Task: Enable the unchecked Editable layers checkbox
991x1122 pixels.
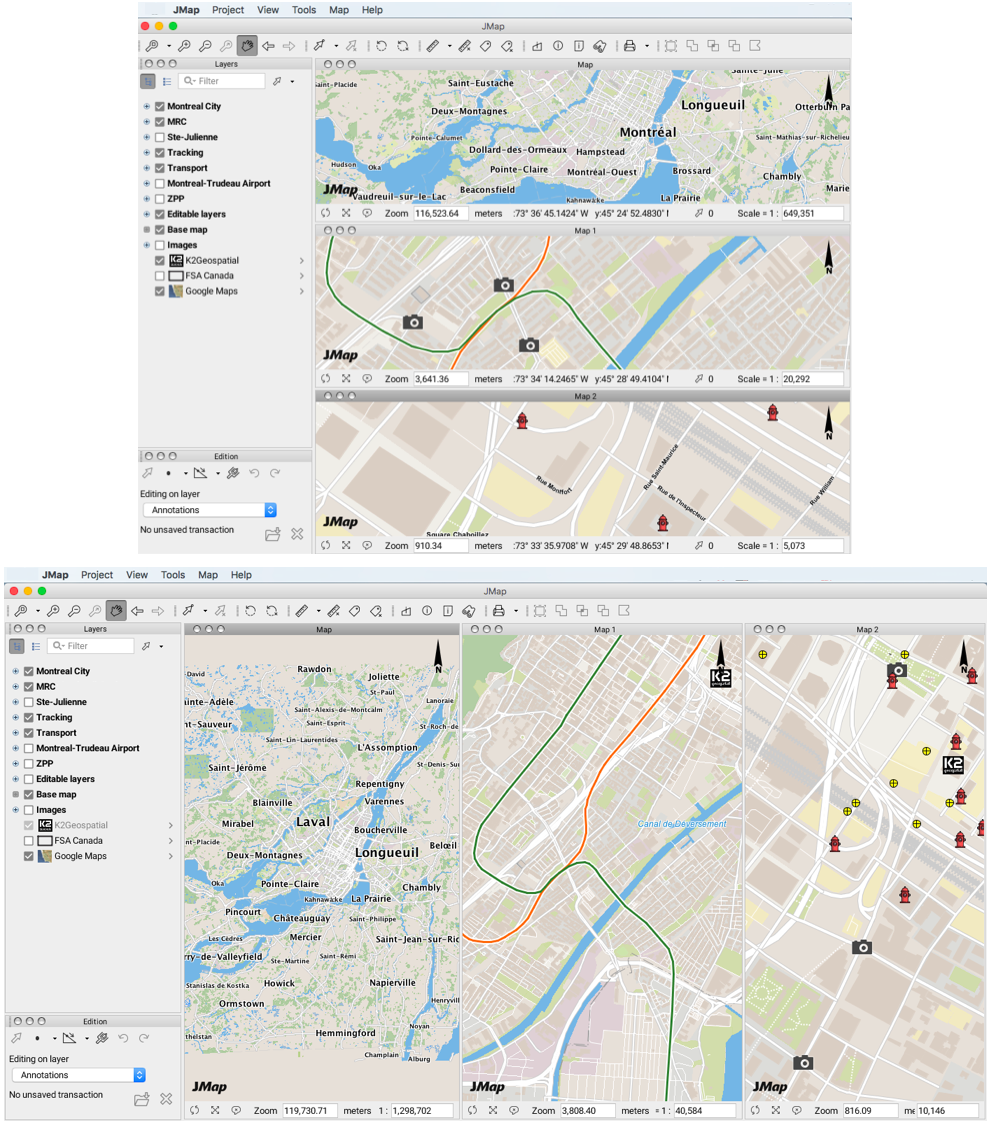Action: 28,779
